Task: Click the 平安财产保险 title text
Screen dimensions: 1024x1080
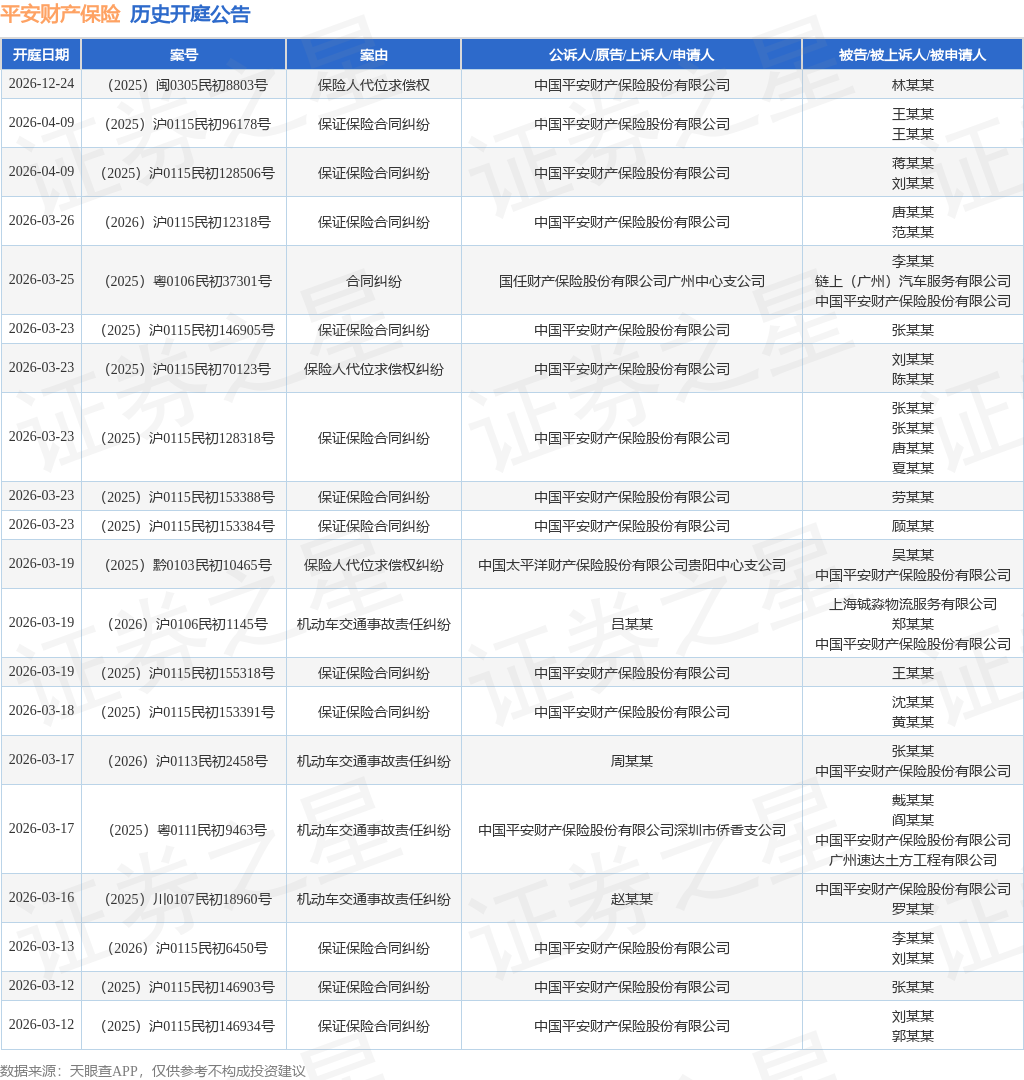Action: (61, 14)
